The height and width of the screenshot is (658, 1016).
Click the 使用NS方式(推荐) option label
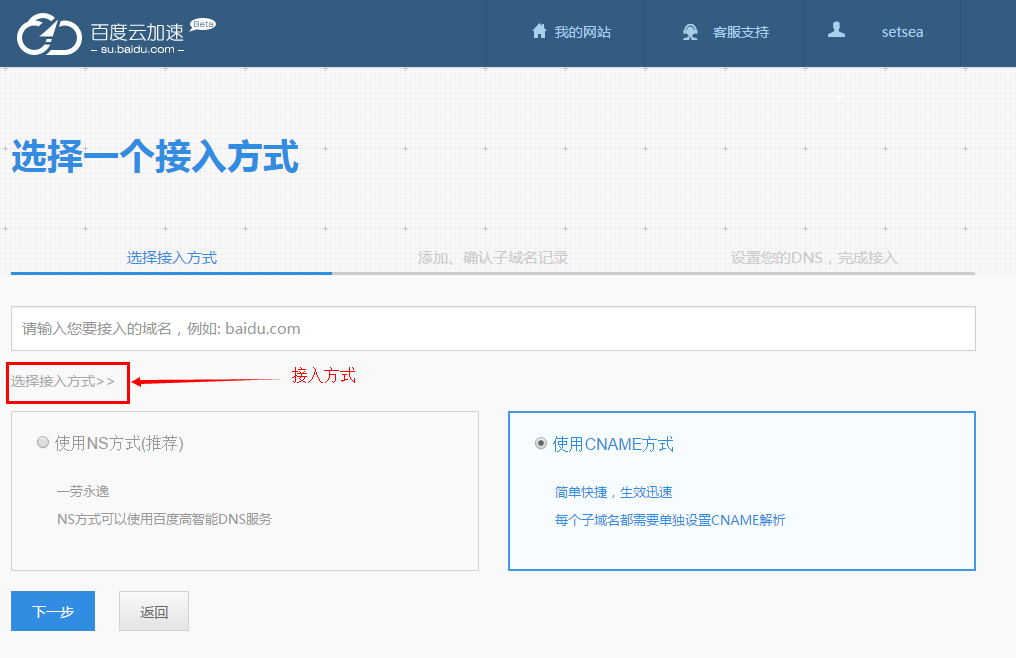tap(119, 443)
